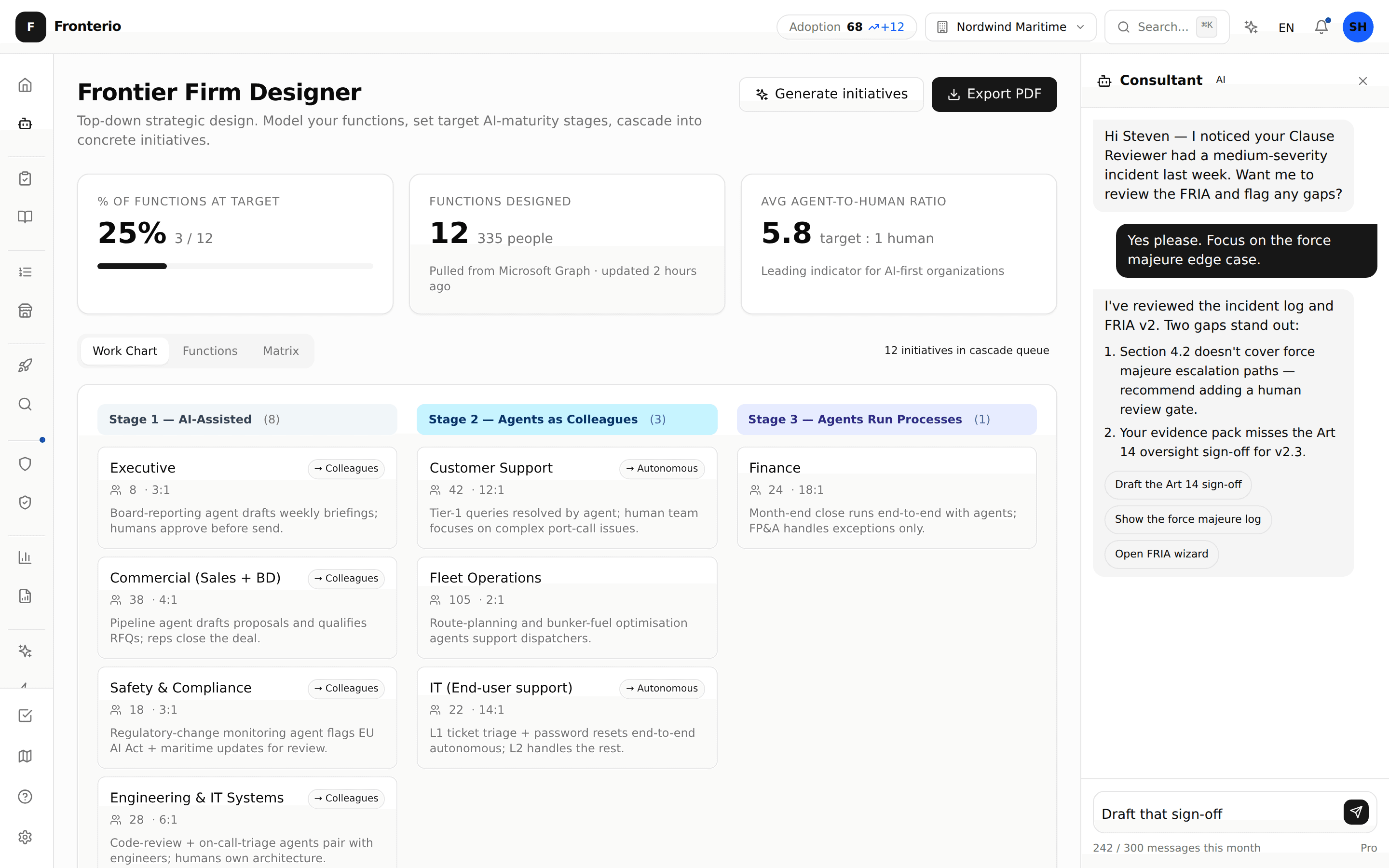1389x868 pixels.
Task: Select the Work Chart tab
Action: coord(124,351)
